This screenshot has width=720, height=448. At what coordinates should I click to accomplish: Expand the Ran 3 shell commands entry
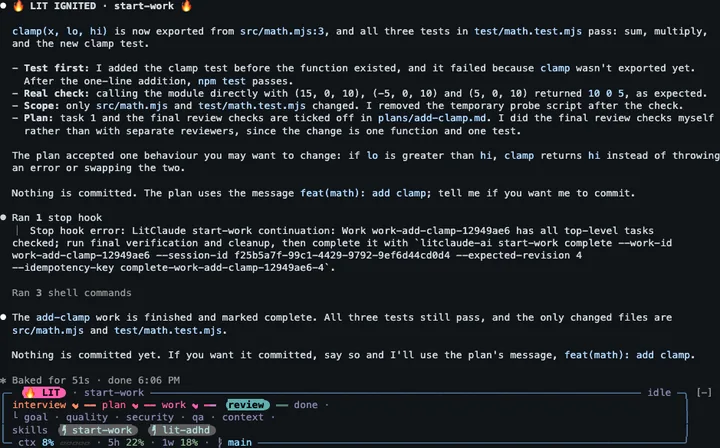(72, 293)
